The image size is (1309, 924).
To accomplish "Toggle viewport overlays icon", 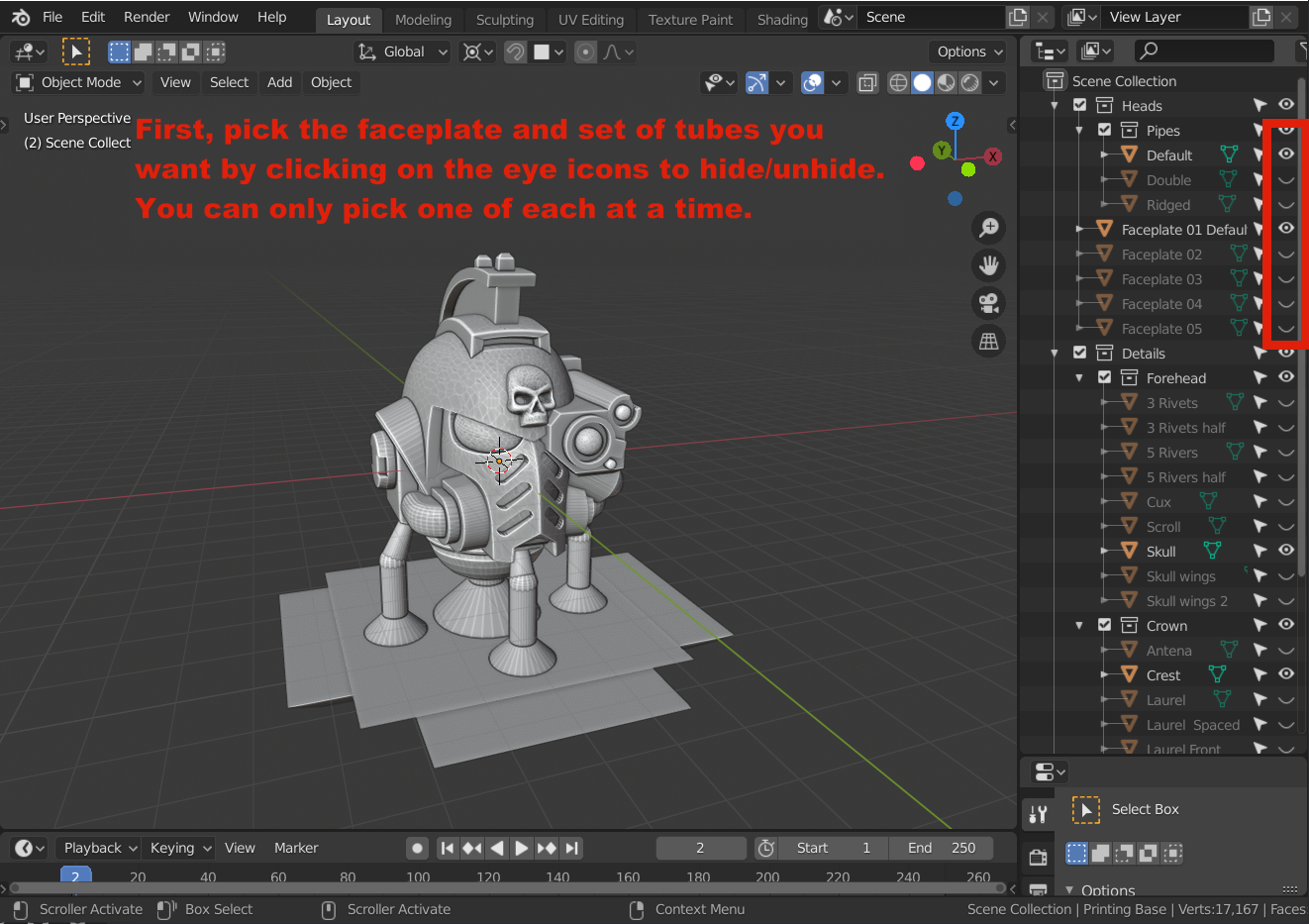I will click(x=813, y=82).
